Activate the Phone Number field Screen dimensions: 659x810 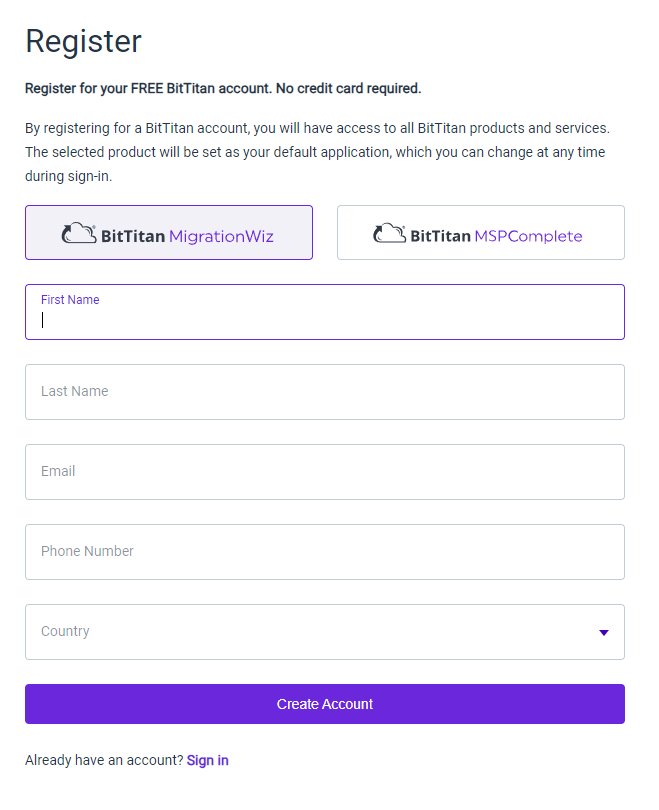pos(324,552)
